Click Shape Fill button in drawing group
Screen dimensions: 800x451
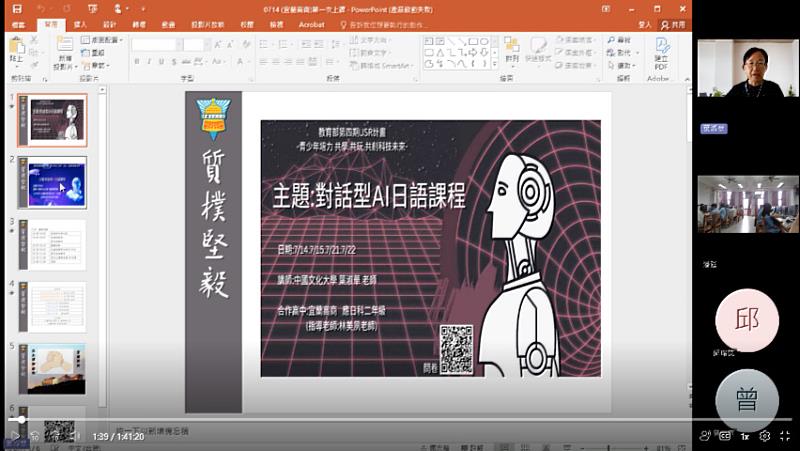click(x=574, y=40)
